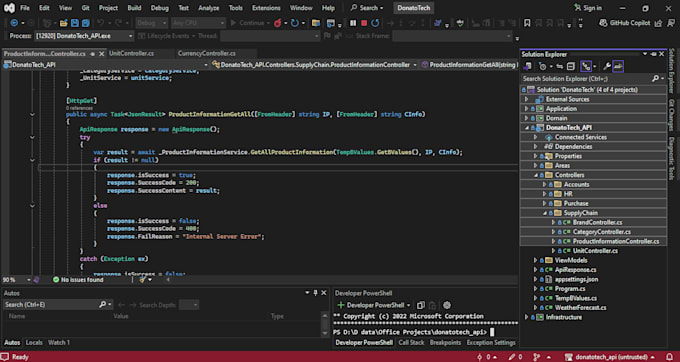This screenshot has height=362, width=680.
Task: Expand the External Sources node
Action: (x=527, y=99)
